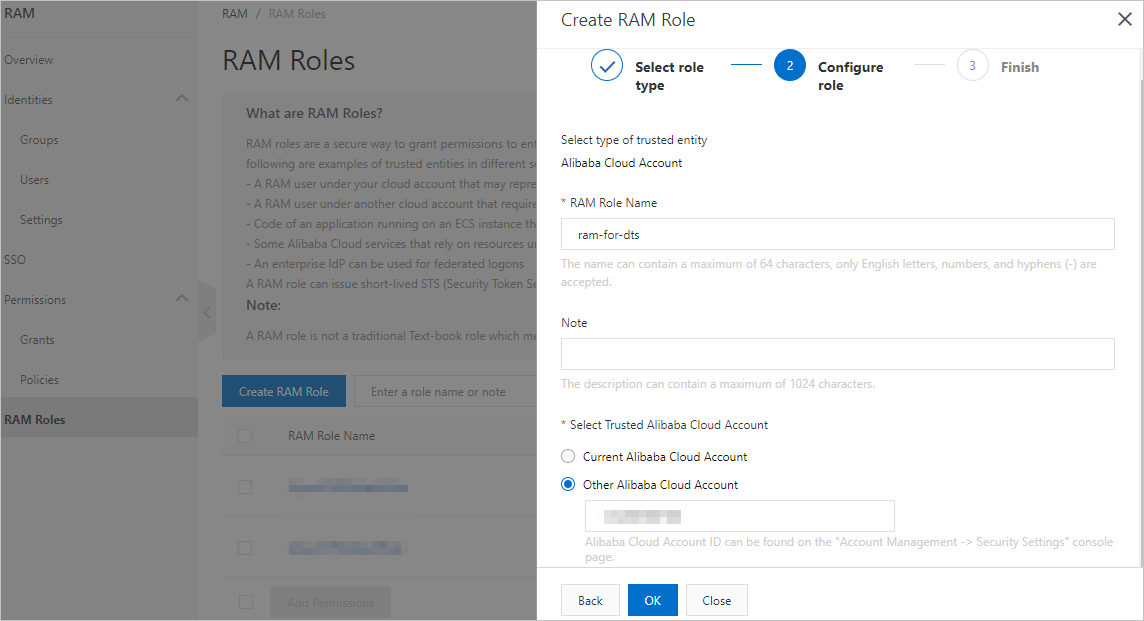Click the step 3 Finish circle
The height and width of the screenshot is (621, 1144).
pos(973,66)
